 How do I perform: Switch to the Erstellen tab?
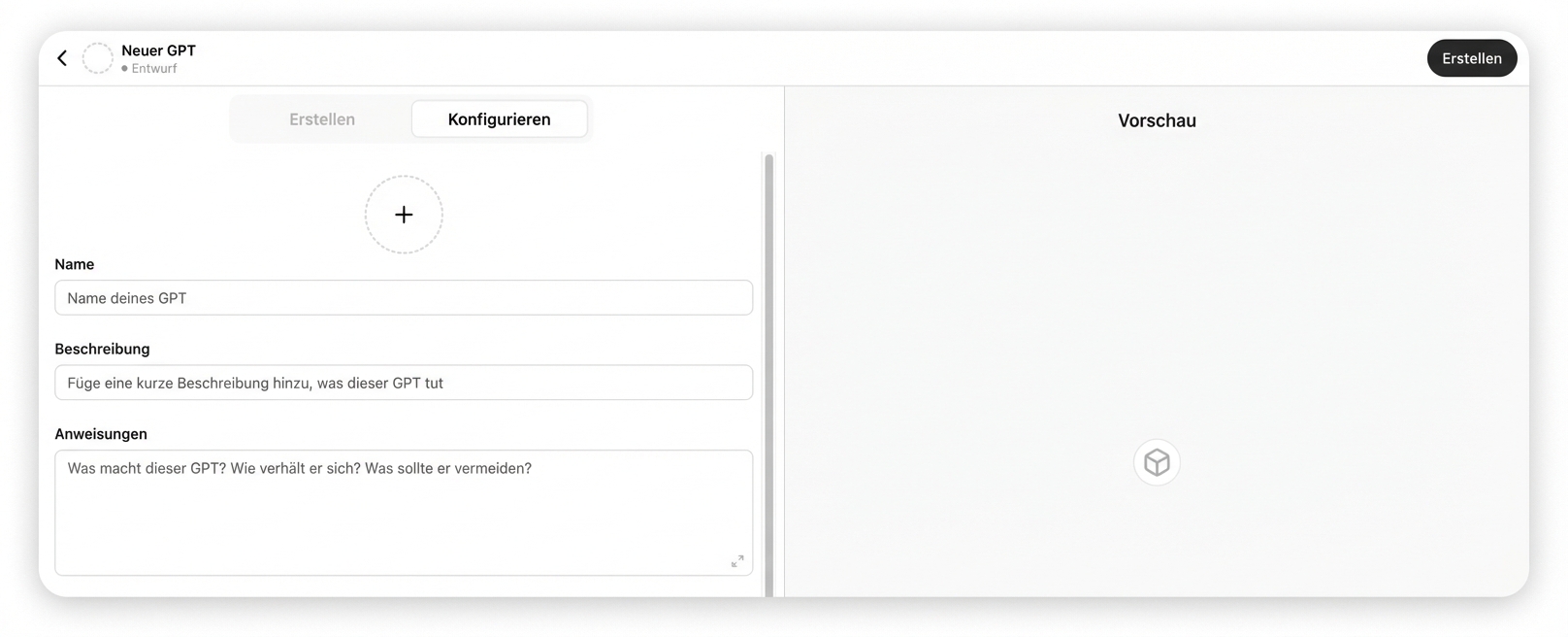(x=322, y=119)
